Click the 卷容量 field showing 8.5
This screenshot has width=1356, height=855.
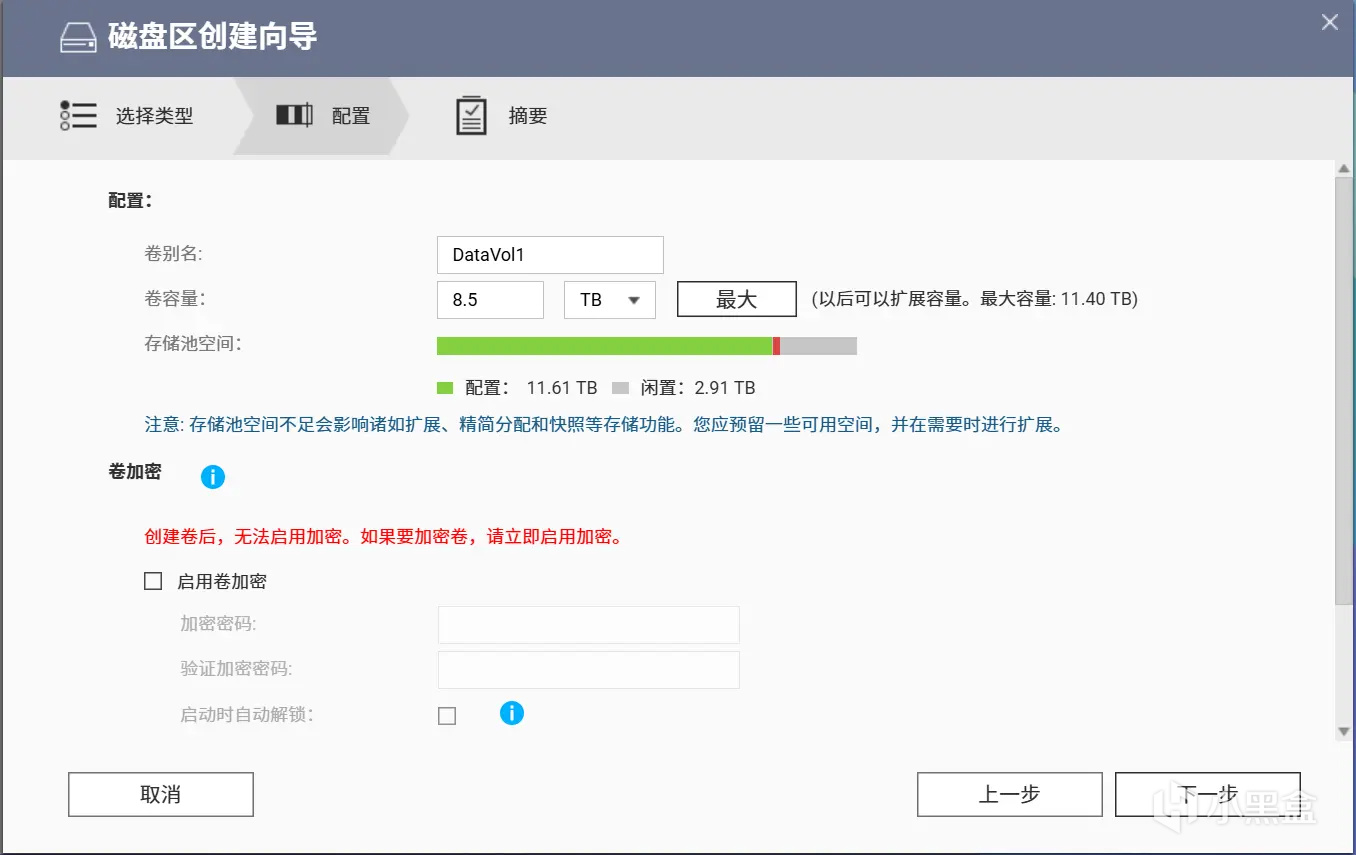pyautogui.click(x=491, y=300)
